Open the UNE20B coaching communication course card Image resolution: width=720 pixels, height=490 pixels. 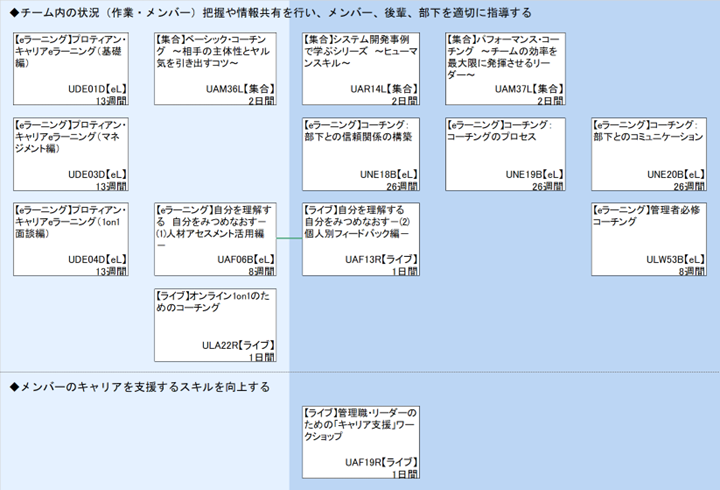coord(649,154)
